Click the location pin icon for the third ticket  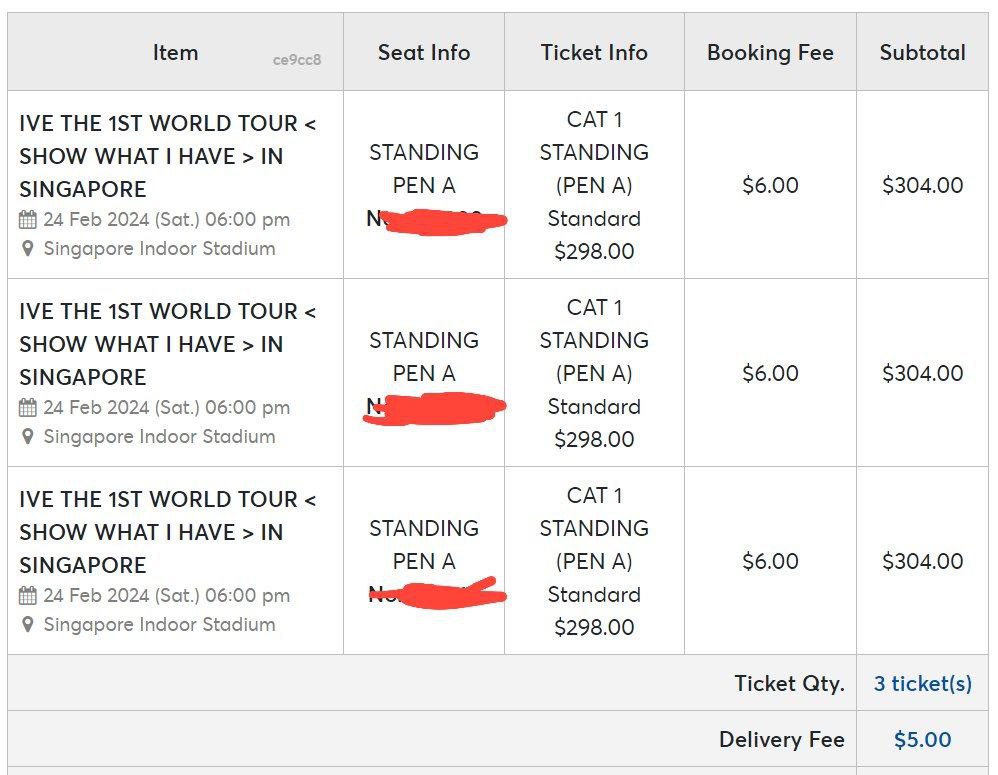click(28, 625)
